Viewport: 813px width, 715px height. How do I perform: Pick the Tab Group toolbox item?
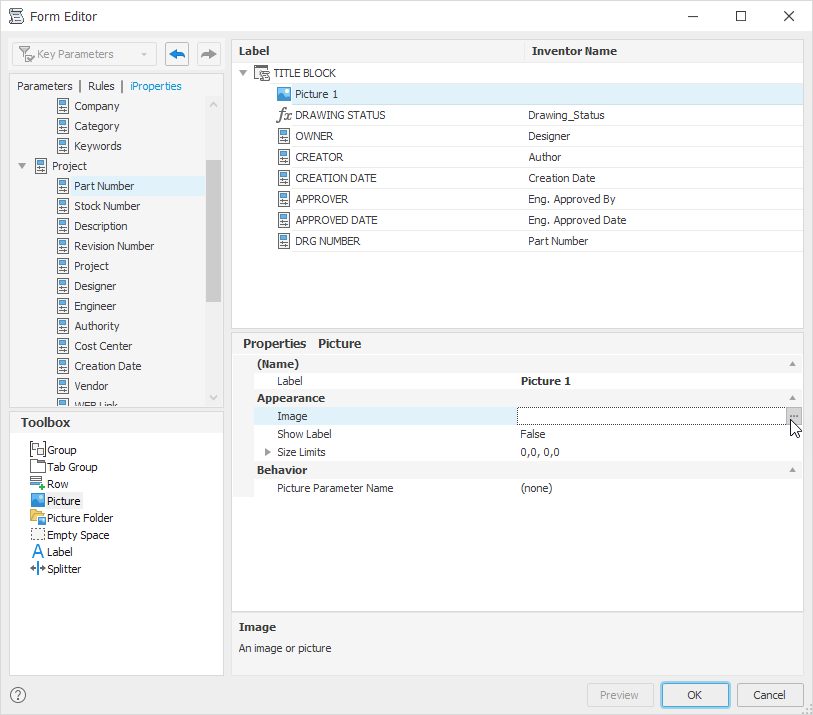point(64,467)
